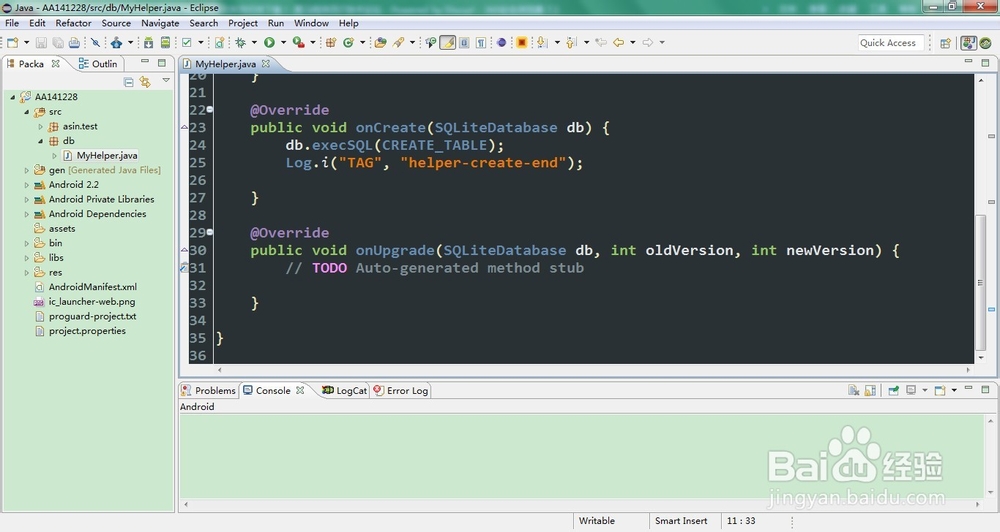
Task: Maximize the editor area
Action: point(985,63)
